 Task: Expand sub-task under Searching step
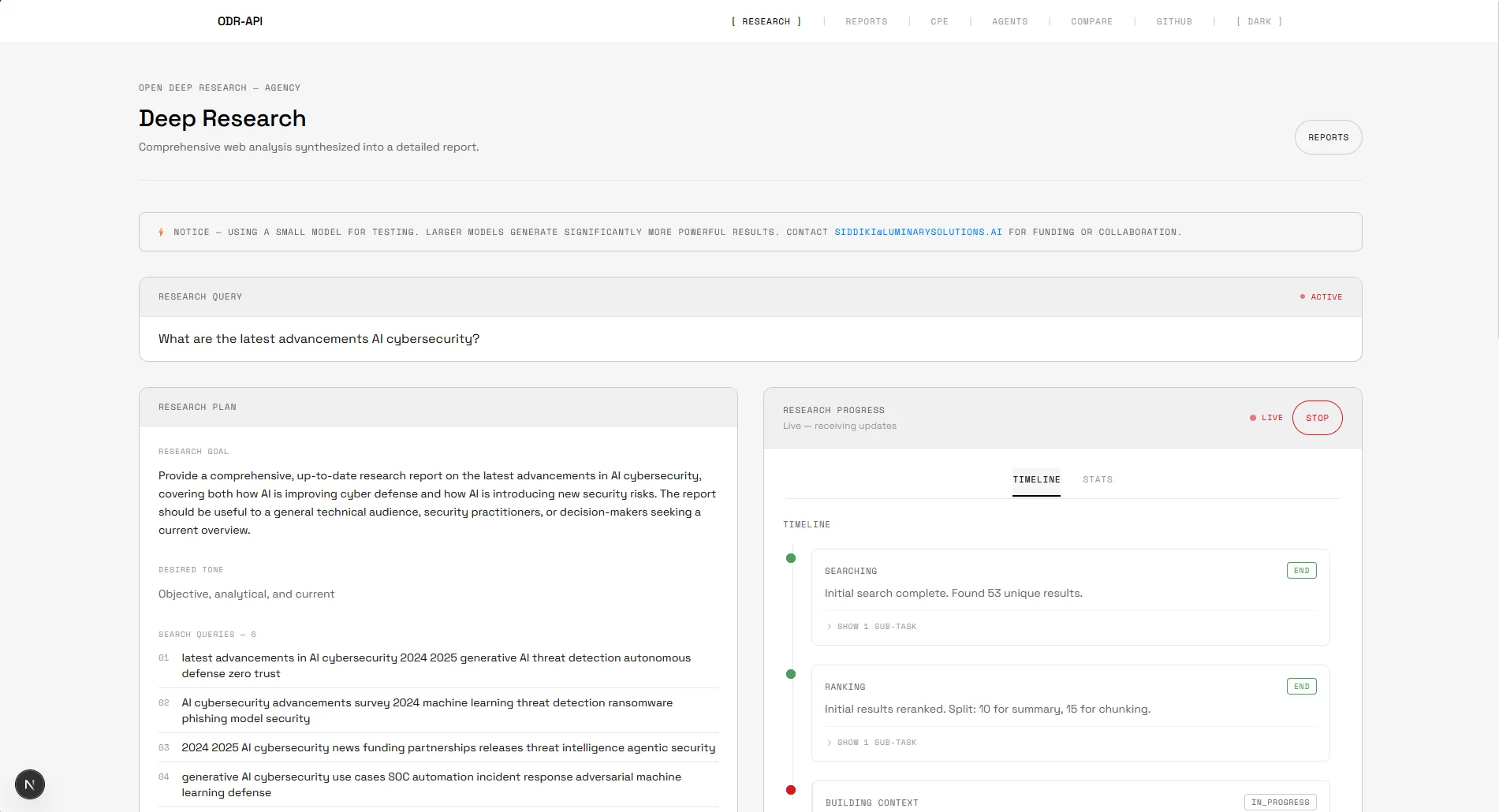pos(871,627)
